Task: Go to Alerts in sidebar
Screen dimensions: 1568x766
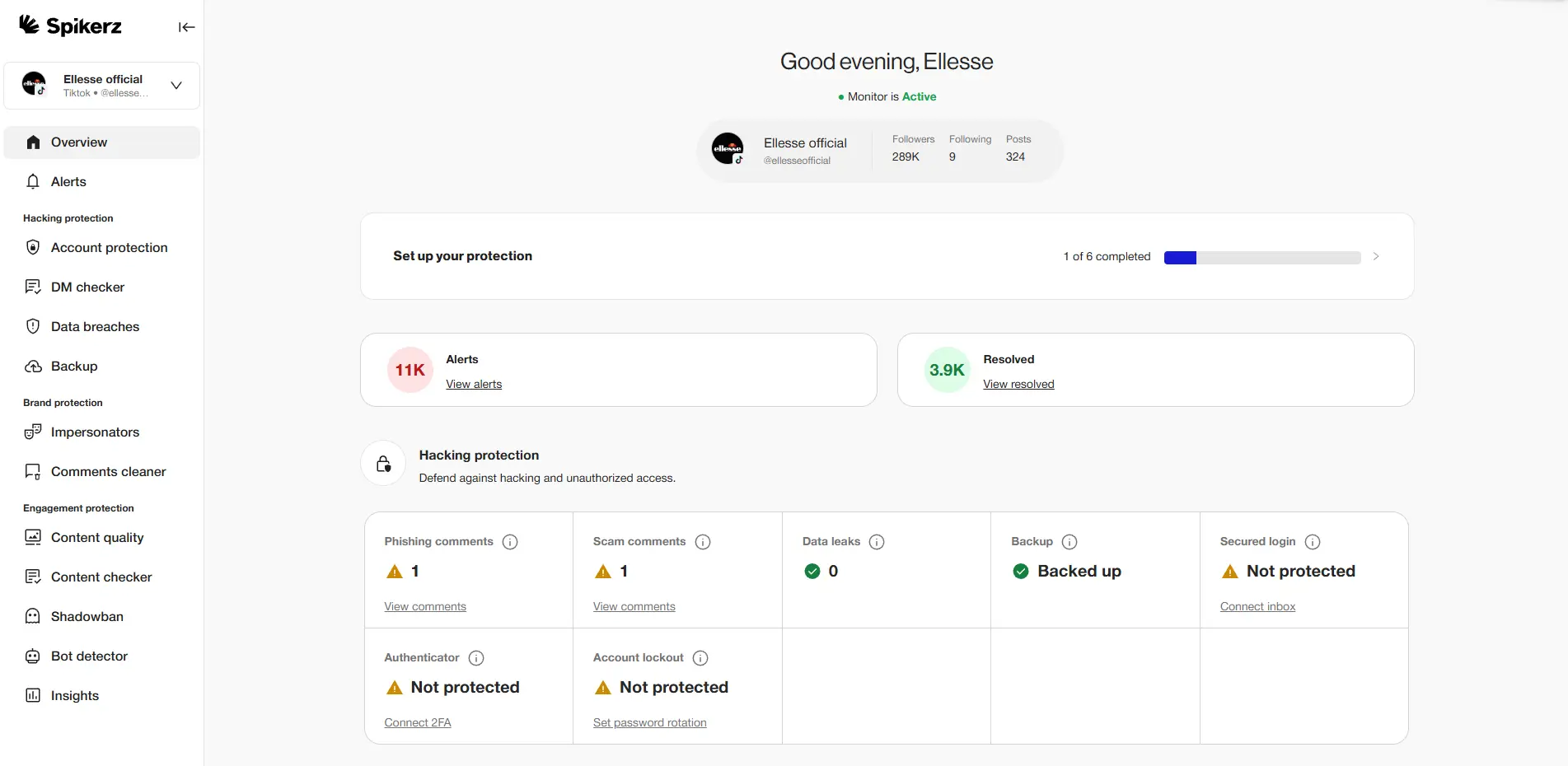Action: 102,182
